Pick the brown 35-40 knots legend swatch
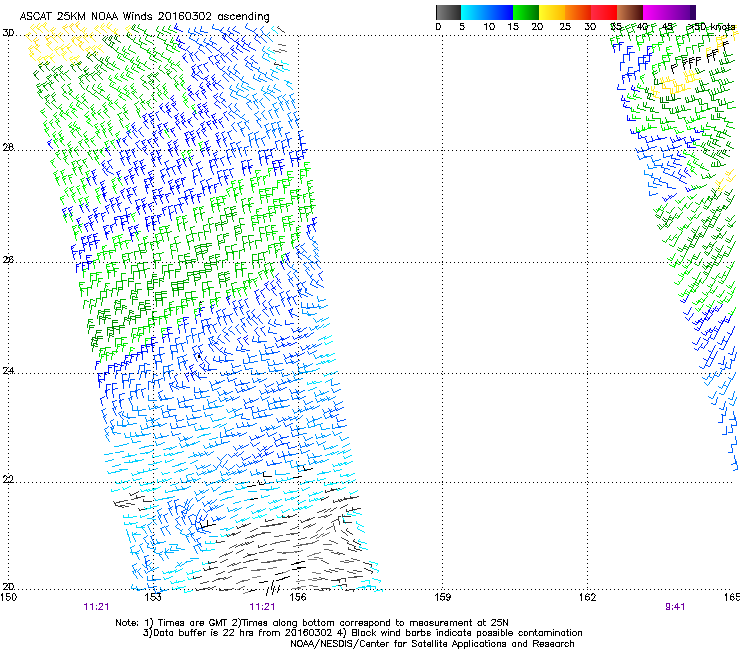The width and height of the screenshot is (740, 650). click(x=630, y=12)
